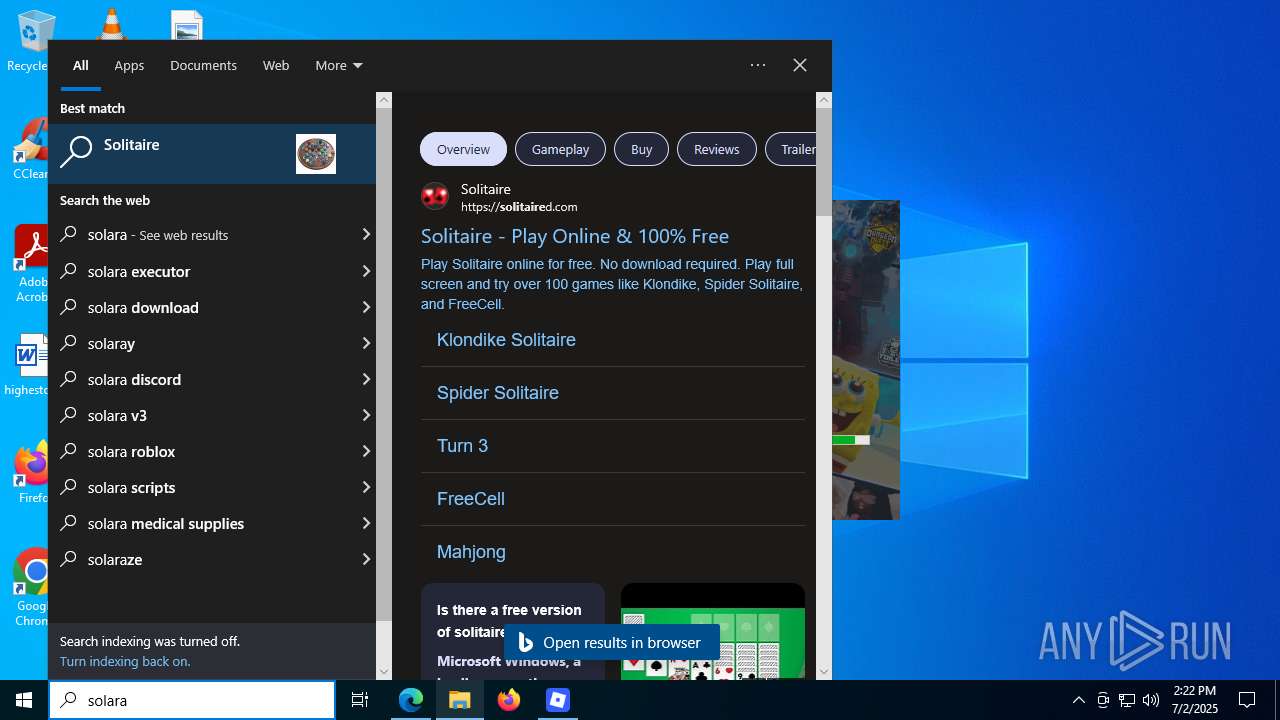Open the Roblox taskbar app
Viewport: 1280px width, 720px height.
[x=558, y=700]
